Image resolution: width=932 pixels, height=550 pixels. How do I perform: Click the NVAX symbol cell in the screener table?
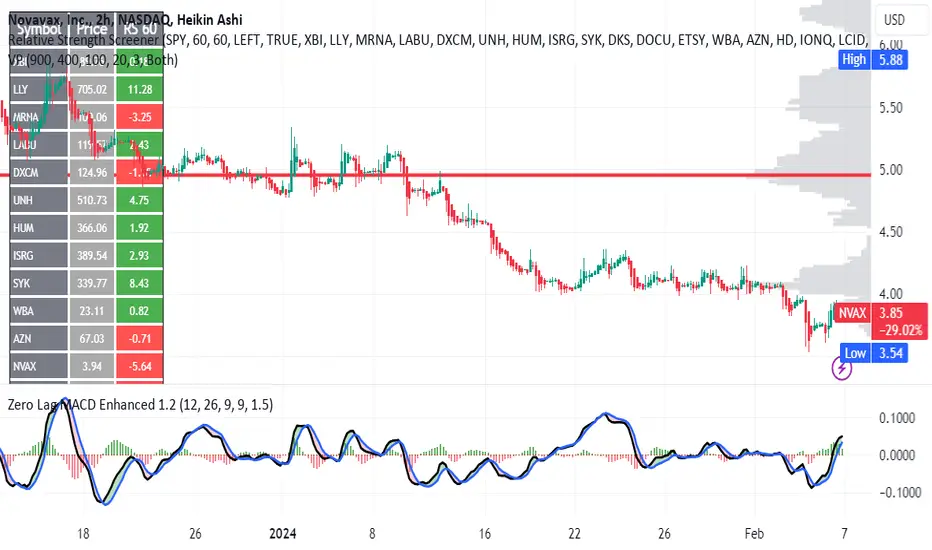(39, 366)
